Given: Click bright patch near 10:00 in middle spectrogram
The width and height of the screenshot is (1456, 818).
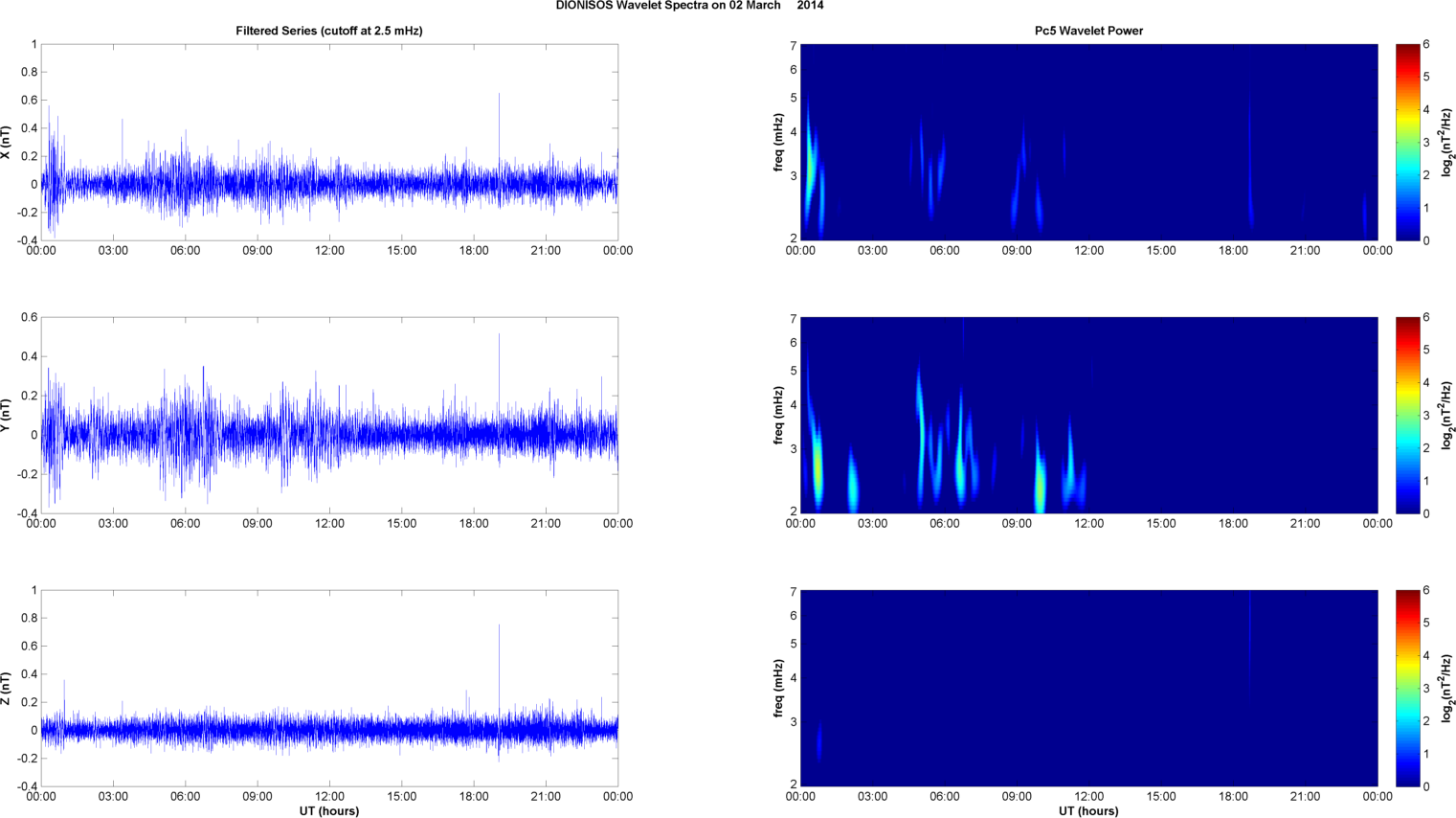Looking at the screenshot, I should pyautogui.click(x=1040, y=482).
